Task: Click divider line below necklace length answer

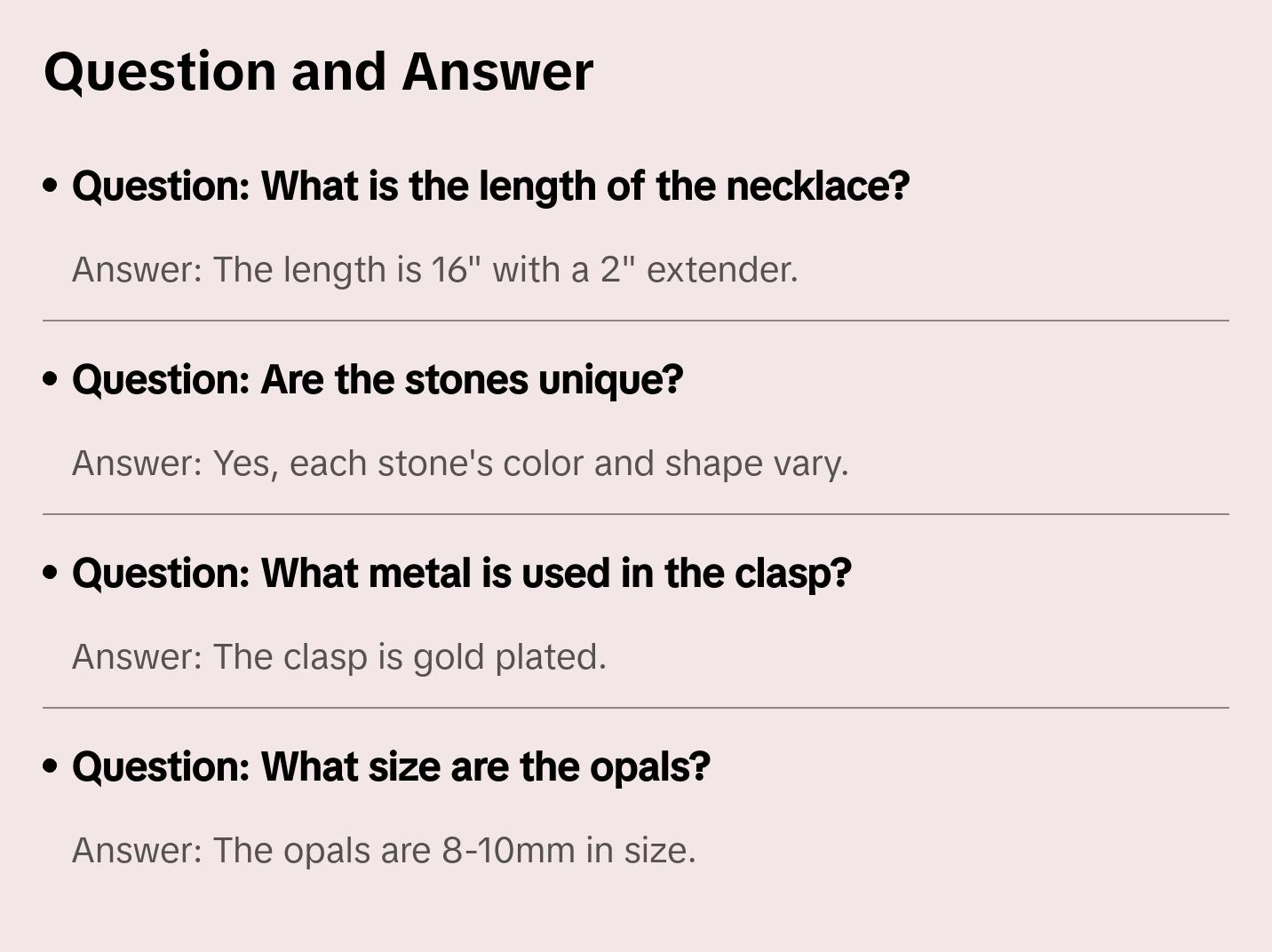Action: click(635, 321)
